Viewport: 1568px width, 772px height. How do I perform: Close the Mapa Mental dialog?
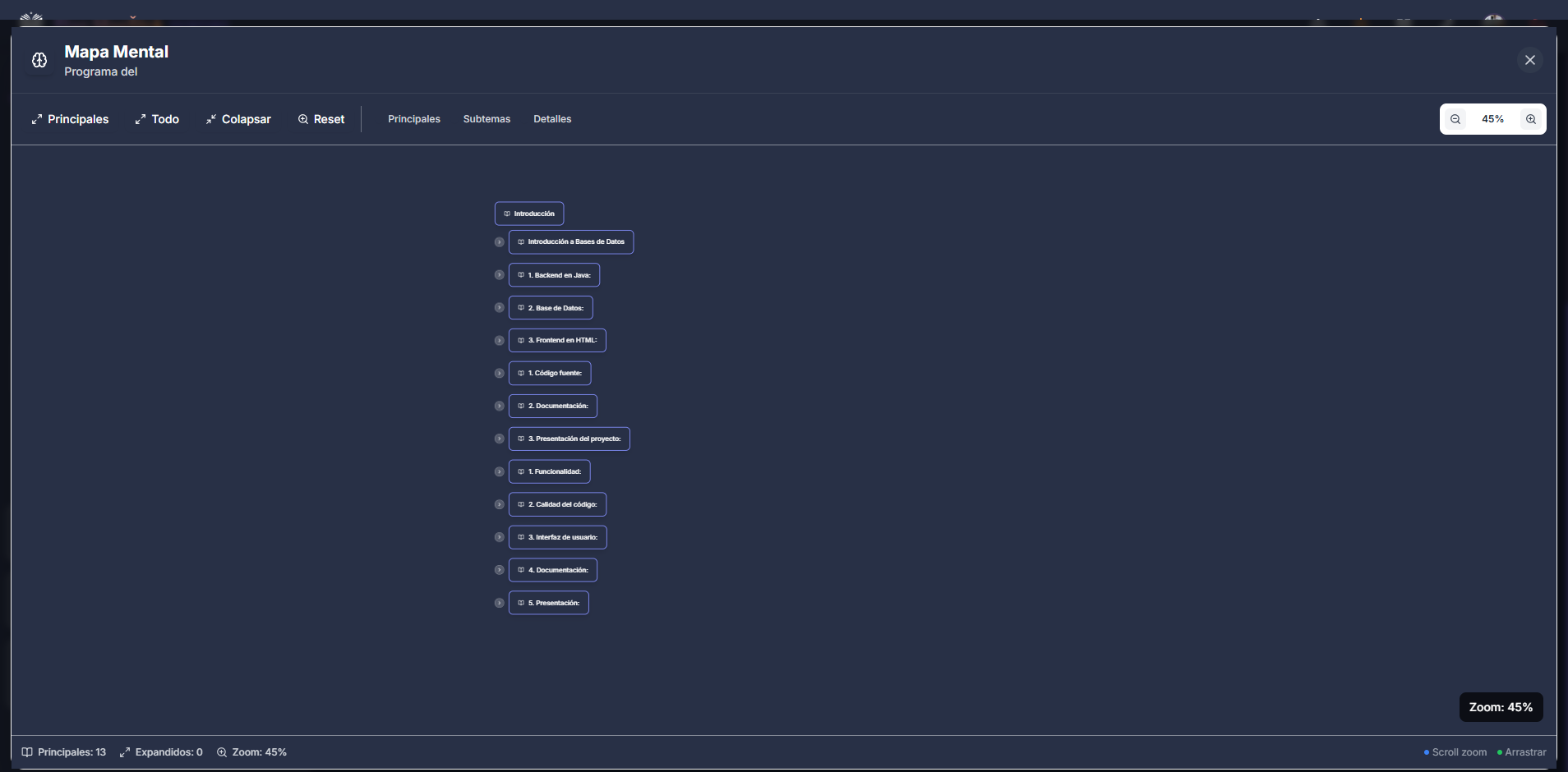(x=1529, y=60)
